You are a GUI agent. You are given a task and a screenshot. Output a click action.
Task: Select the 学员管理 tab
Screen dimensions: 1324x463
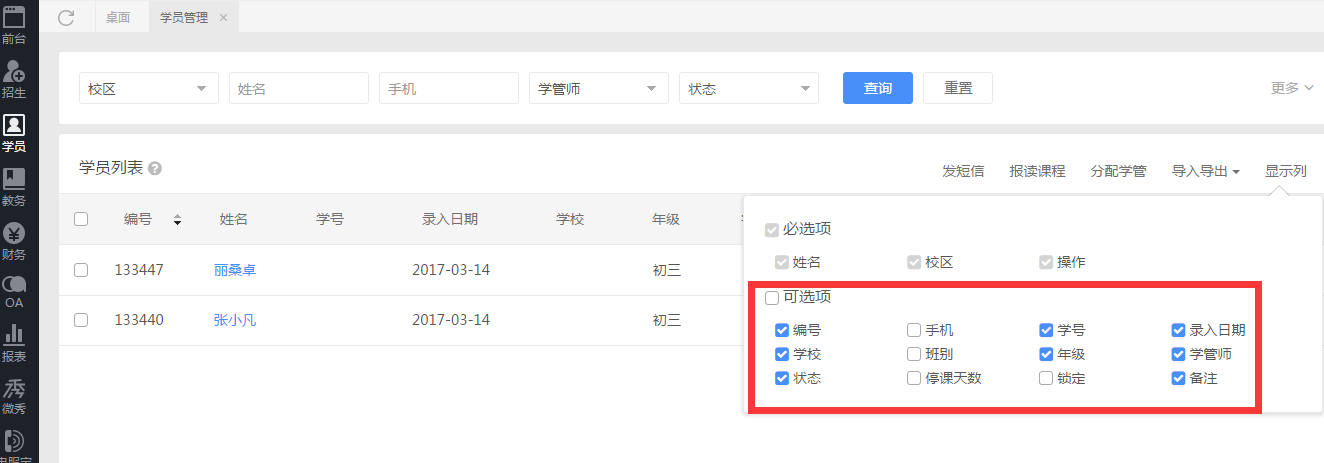184,17
